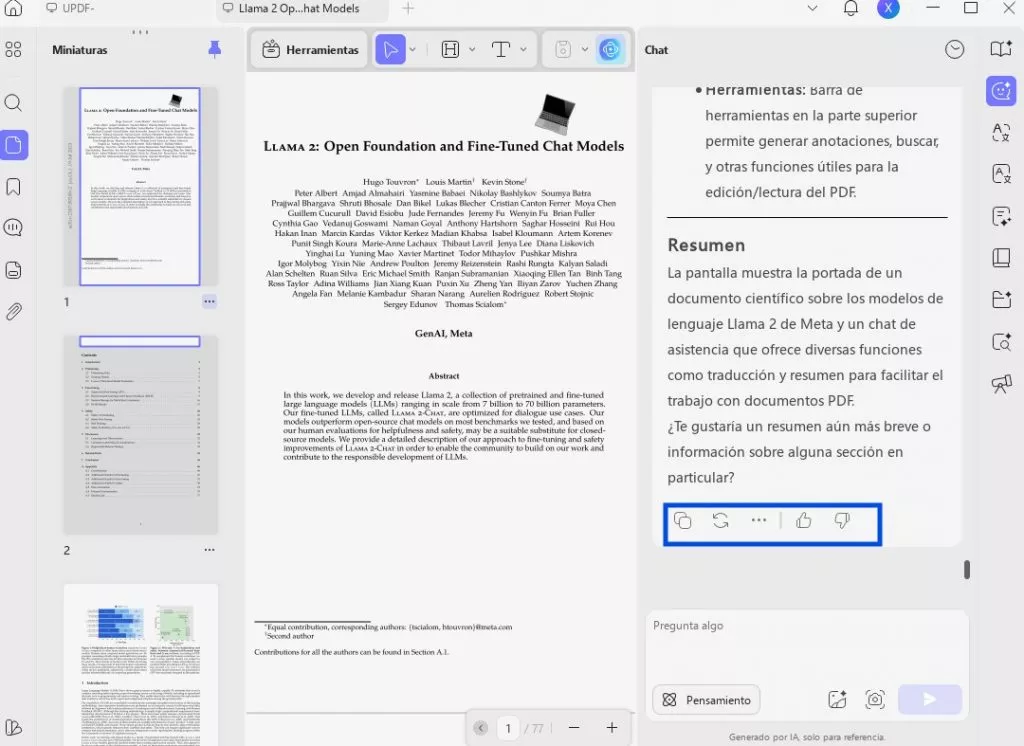Open options menu for page 1 thumbnail

coord(209,301)
